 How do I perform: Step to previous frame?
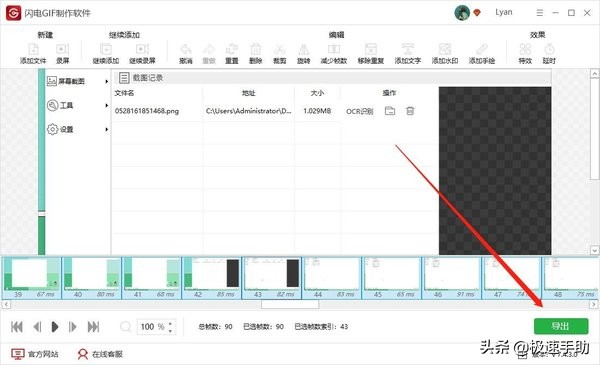coord(37,327)
